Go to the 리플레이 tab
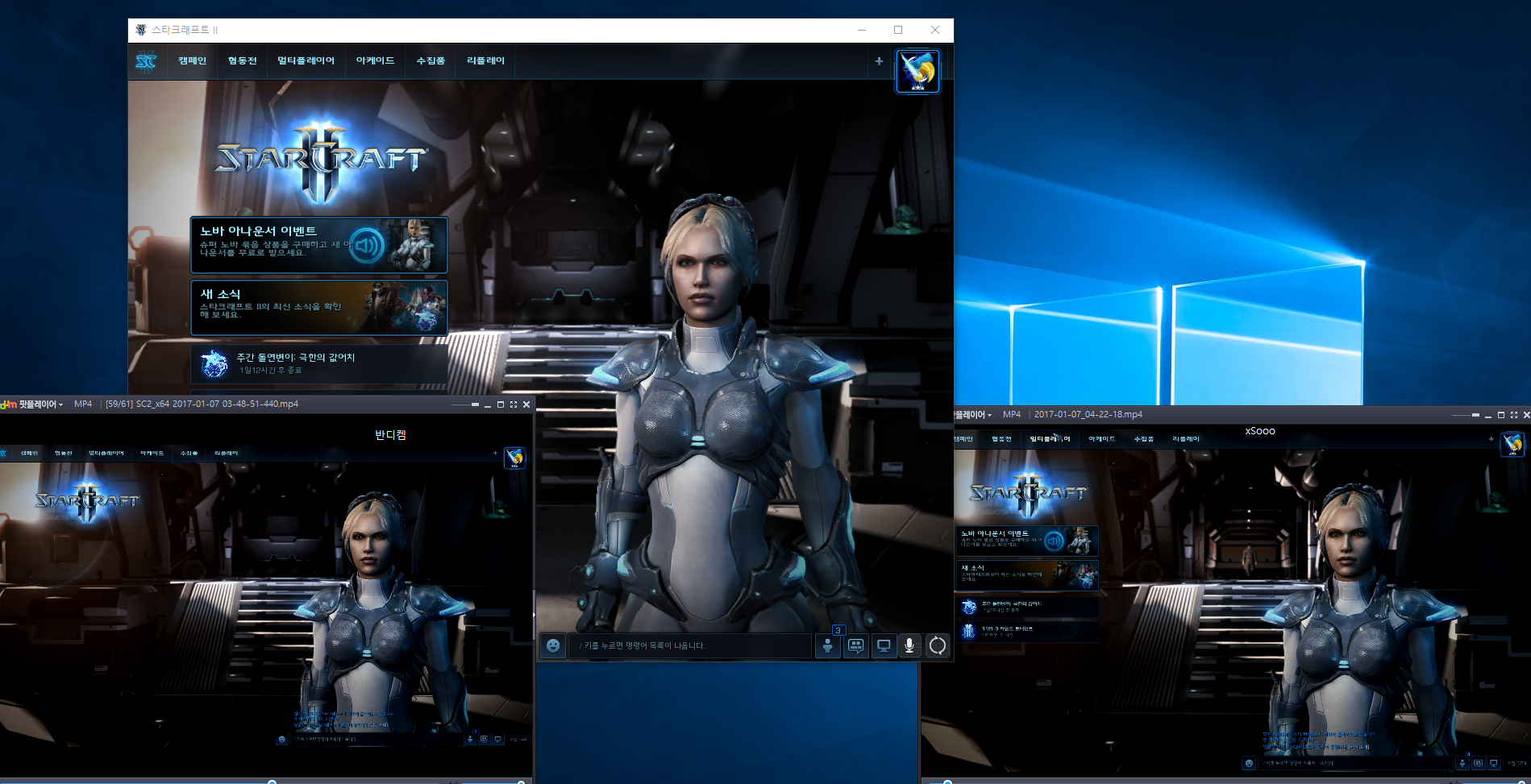 (485, 60)
